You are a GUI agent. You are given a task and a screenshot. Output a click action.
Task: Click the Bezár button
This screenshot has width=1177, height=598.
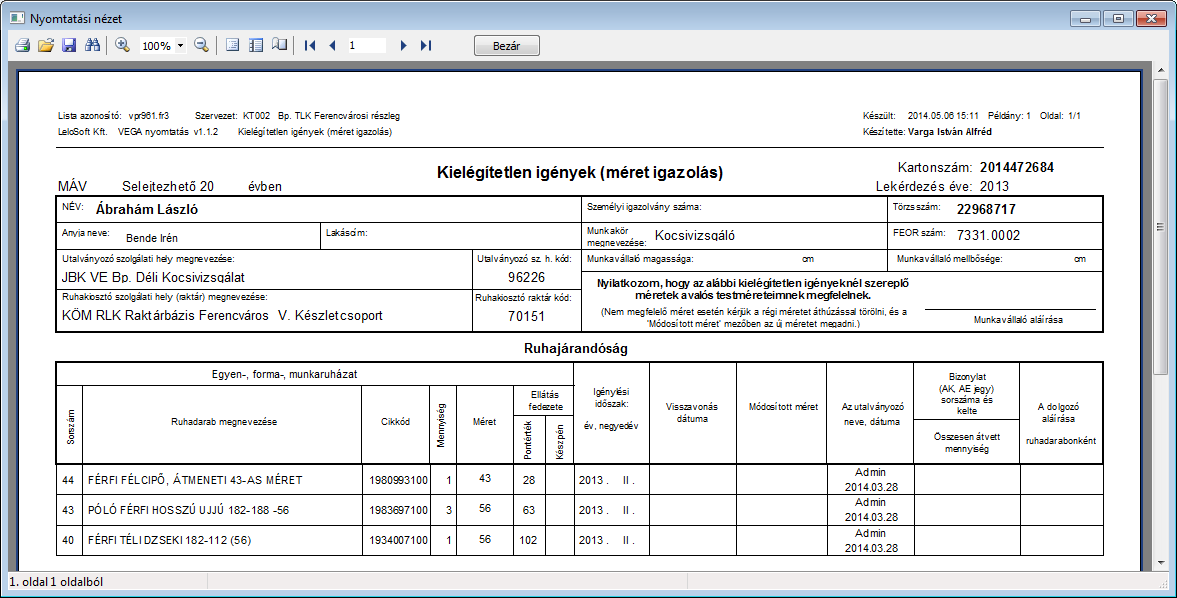507,46
